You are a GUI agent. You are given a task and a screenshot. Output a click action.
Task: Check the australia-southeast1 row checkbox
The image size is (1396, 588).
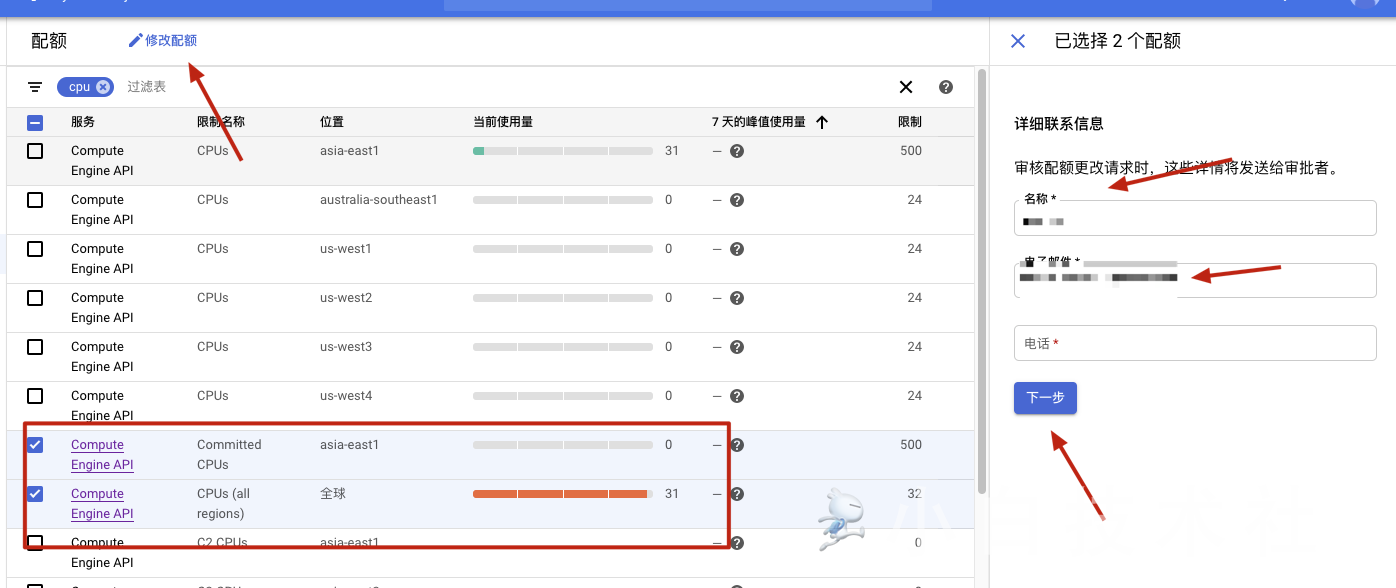coord(35,200)
